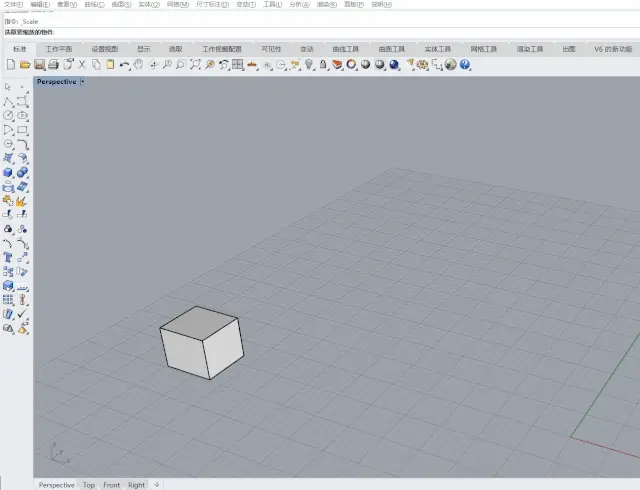The height and width of the screenshot is (490, 640).
Task: Select the Rectangle tool in left sidebar
Action: 22,130
